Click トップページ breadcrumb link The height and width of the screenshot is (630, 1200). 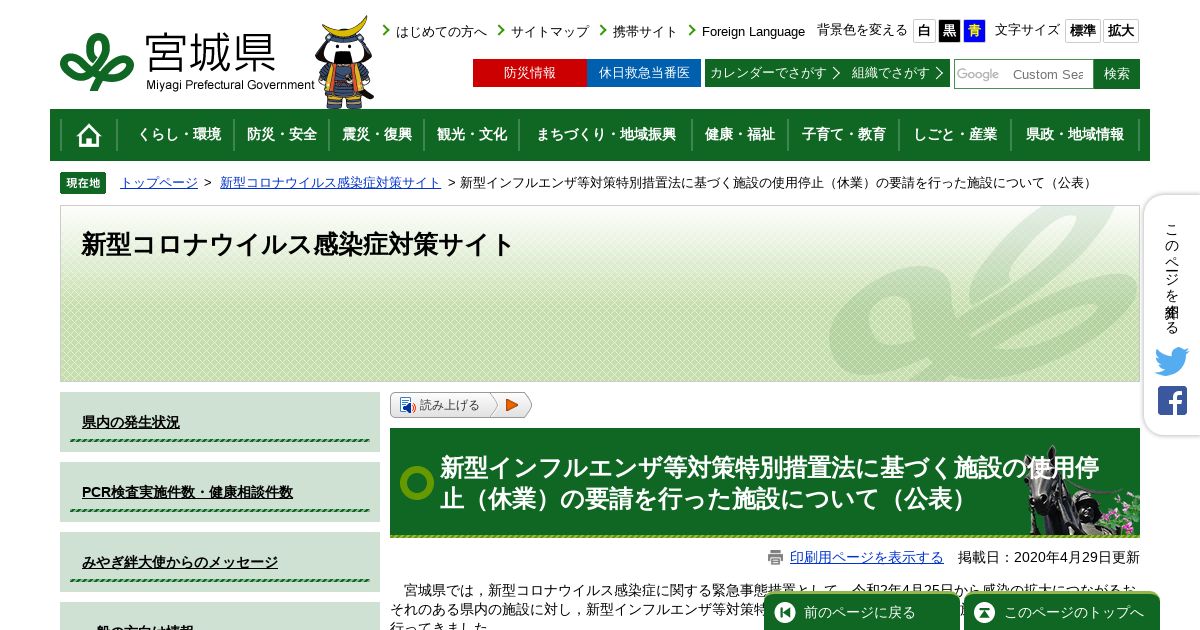point(159,183)
